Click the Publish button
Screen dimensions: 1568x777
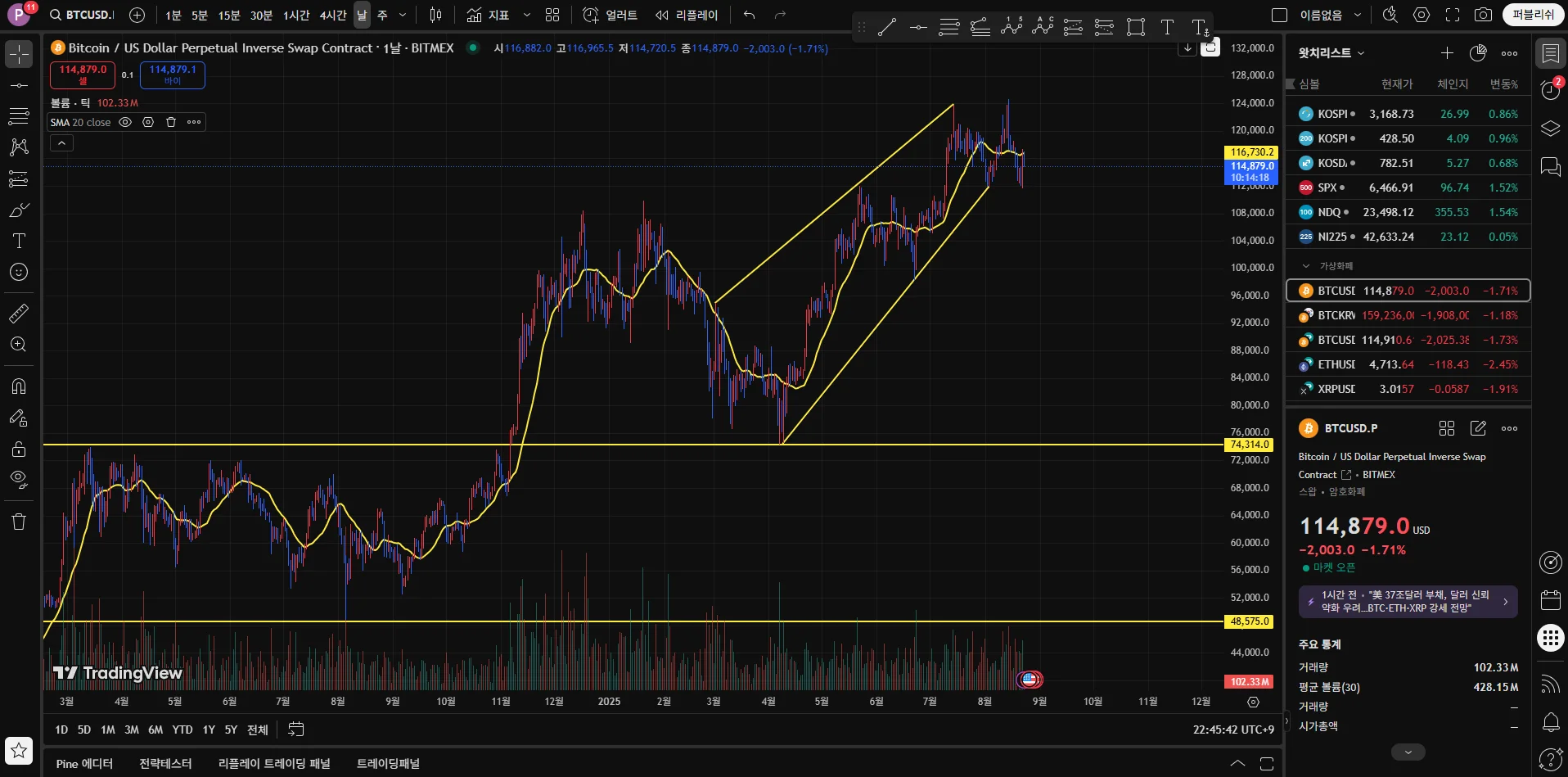tap(1533, 15)
